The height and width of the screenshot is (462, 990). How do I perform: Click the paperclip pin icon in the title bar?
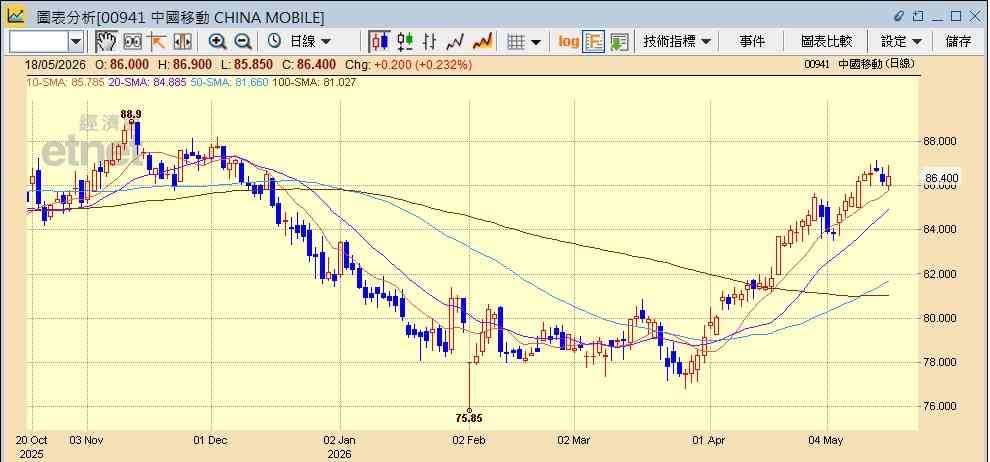[x=899, y=16]
